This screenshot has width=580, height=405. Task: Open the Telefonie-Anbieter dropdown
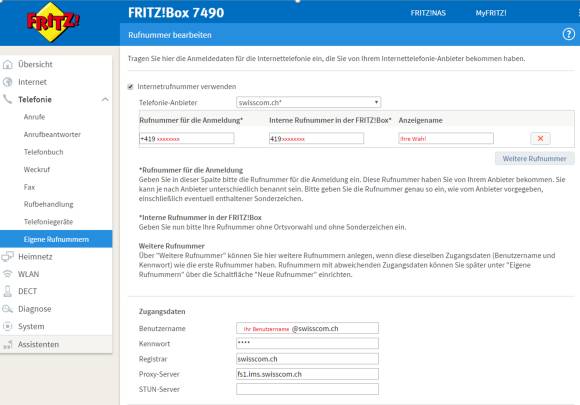(x=308, y=102)
